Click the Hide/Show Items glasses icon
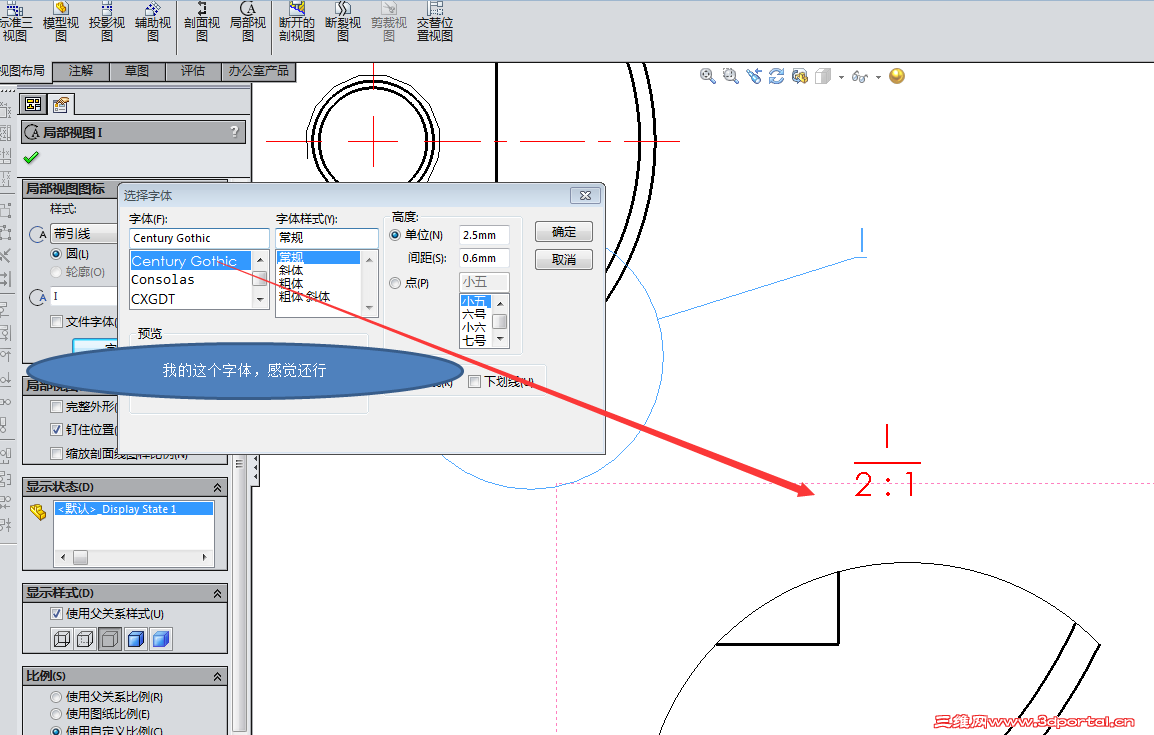The image size is (1154, 735). click(859, 76)
